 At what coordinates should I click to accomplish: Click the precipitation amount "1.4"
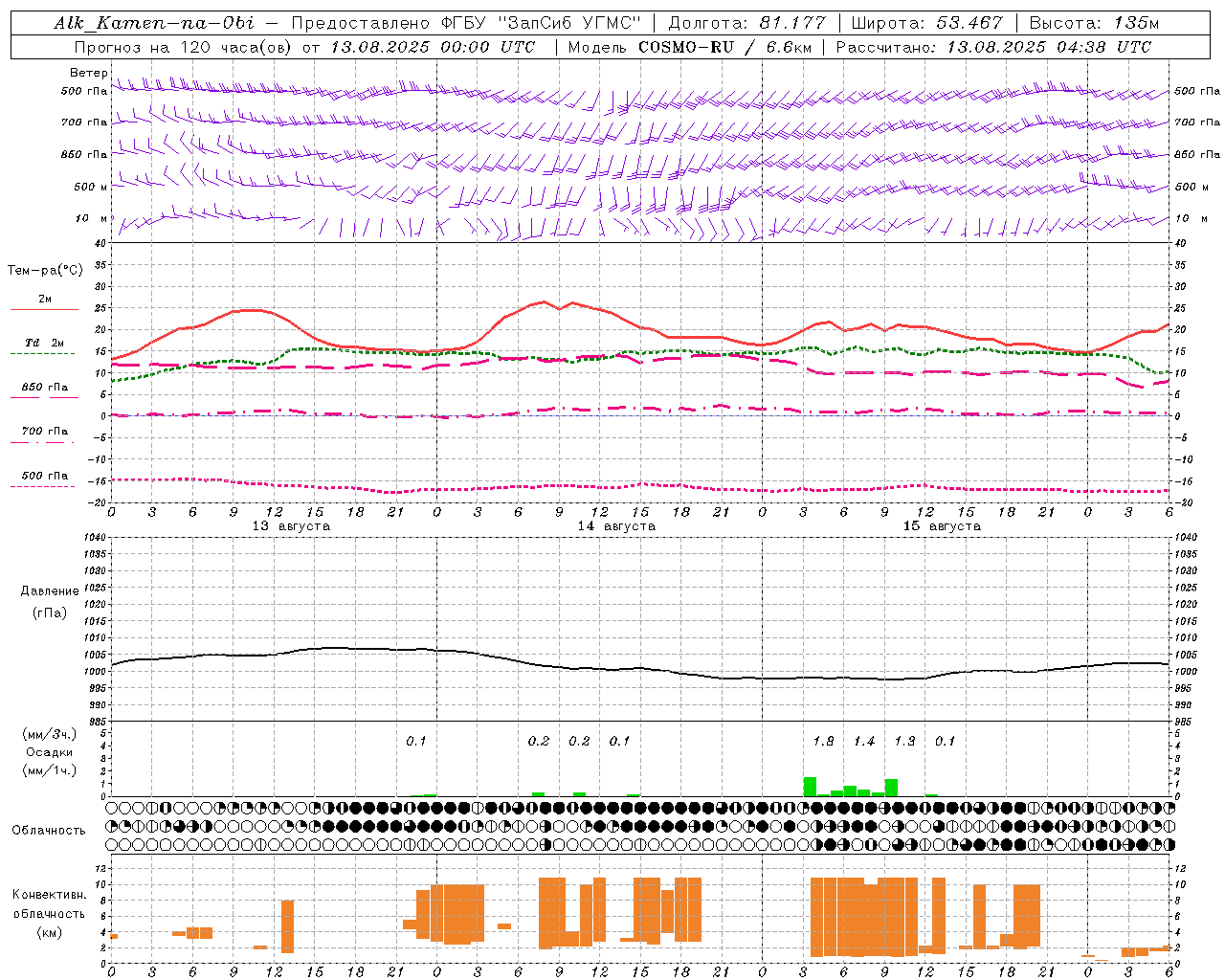[x=864, y=741]
